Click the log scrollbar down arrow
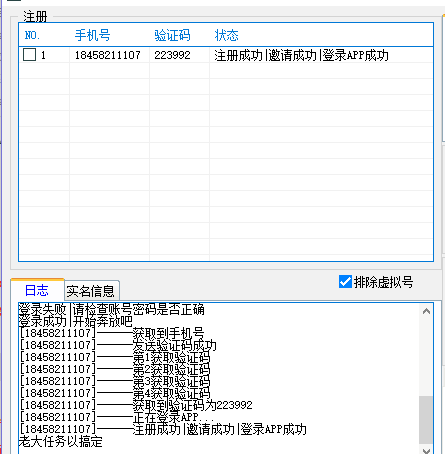Image resolution: width=445 pixels, height=454 pixels. coord(426,450)
